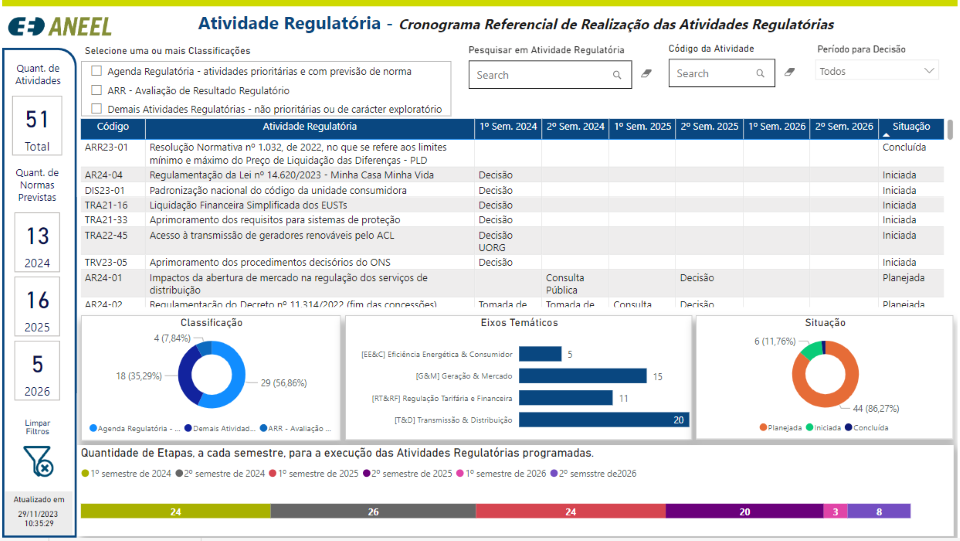Sort by 1º Sem. 2024 column header

[508, 127]
